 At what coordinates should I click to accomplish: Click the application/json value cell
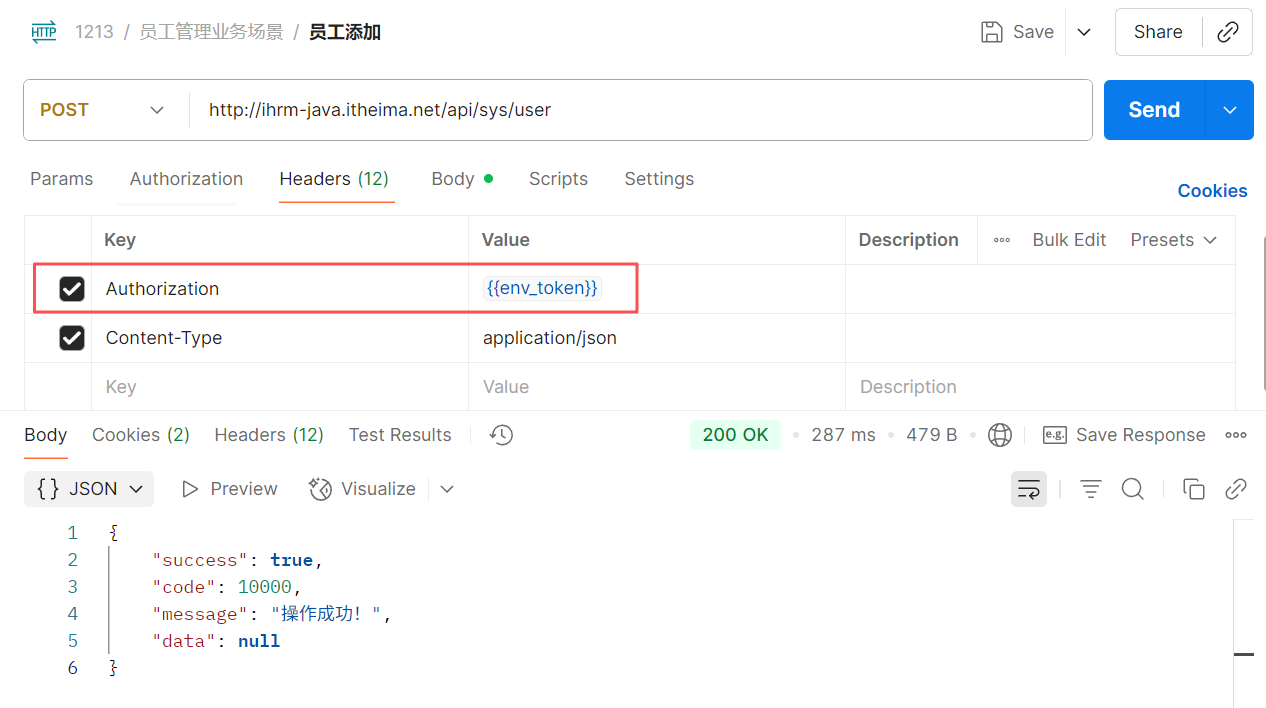657,338
